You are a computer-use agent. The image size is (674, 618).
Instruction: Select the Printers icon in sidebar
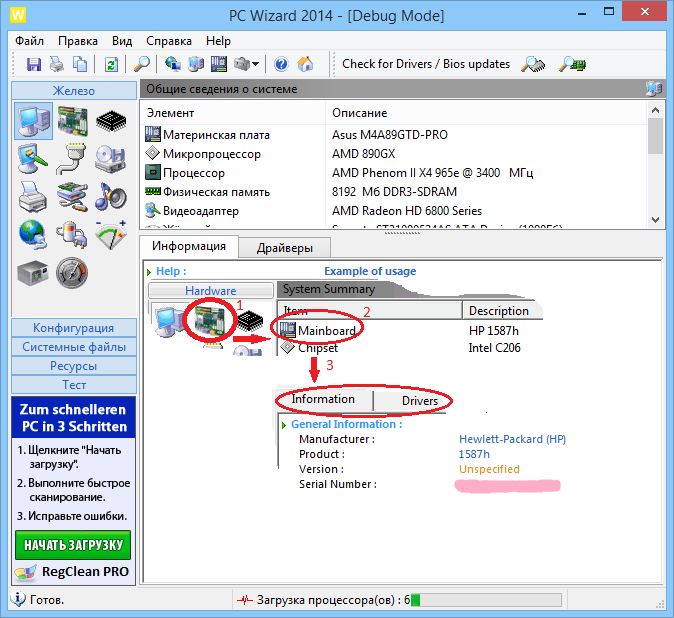point(33,197)
